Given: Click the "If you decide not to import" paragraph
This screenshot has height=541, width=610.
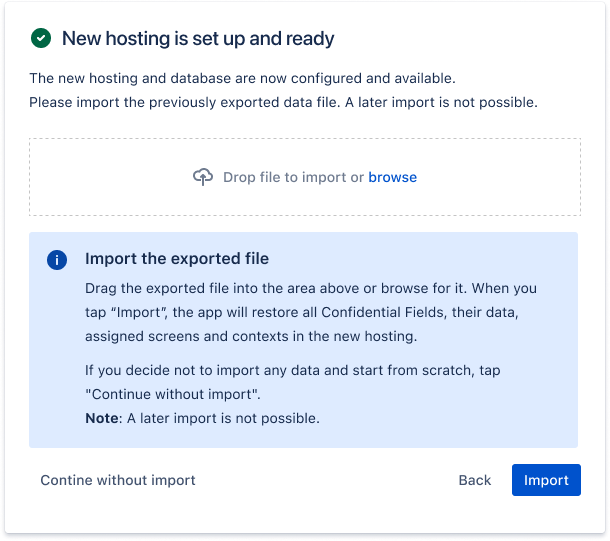Looking at the screenshot, I should (x=292, y=370).
